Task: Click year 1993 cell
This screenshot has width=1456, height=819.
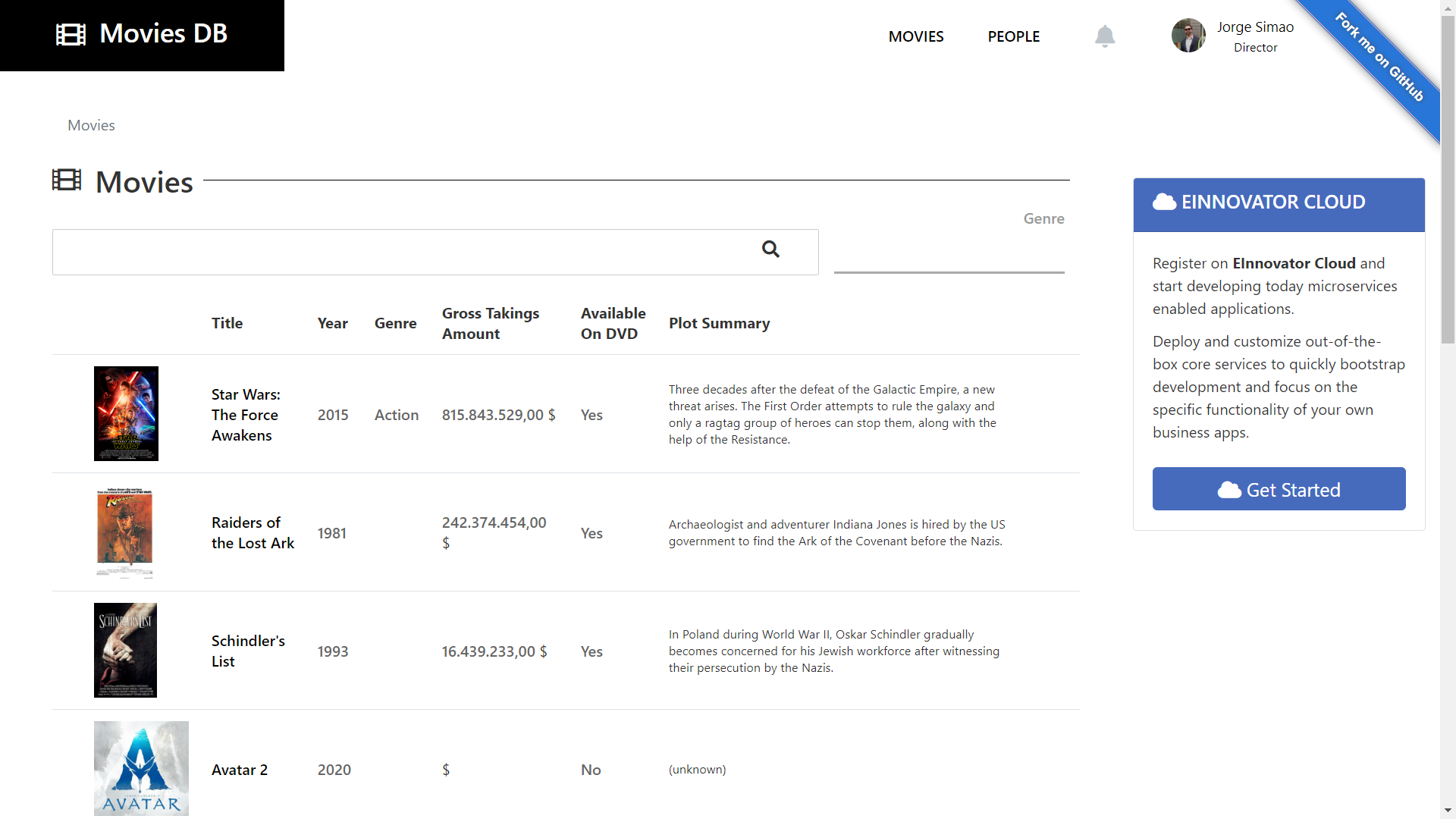Action: pyautogui.click(x=333, y=651)
